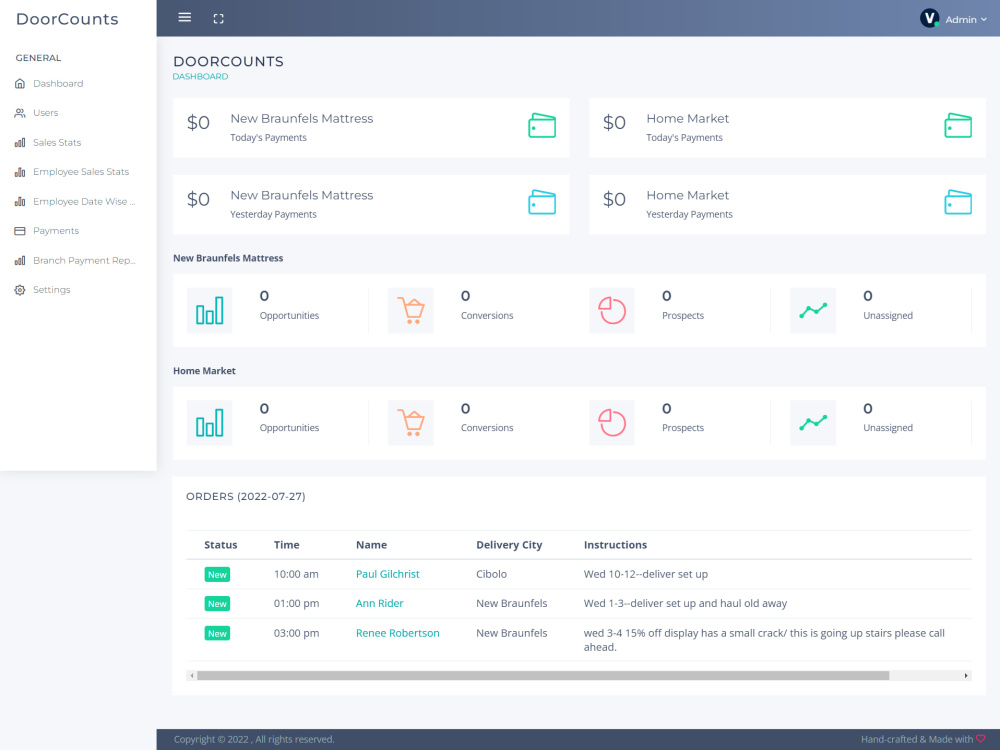The image size is (1000, 750).
Task: Click the Employee Date Wise chart icon
Action: 20,202
